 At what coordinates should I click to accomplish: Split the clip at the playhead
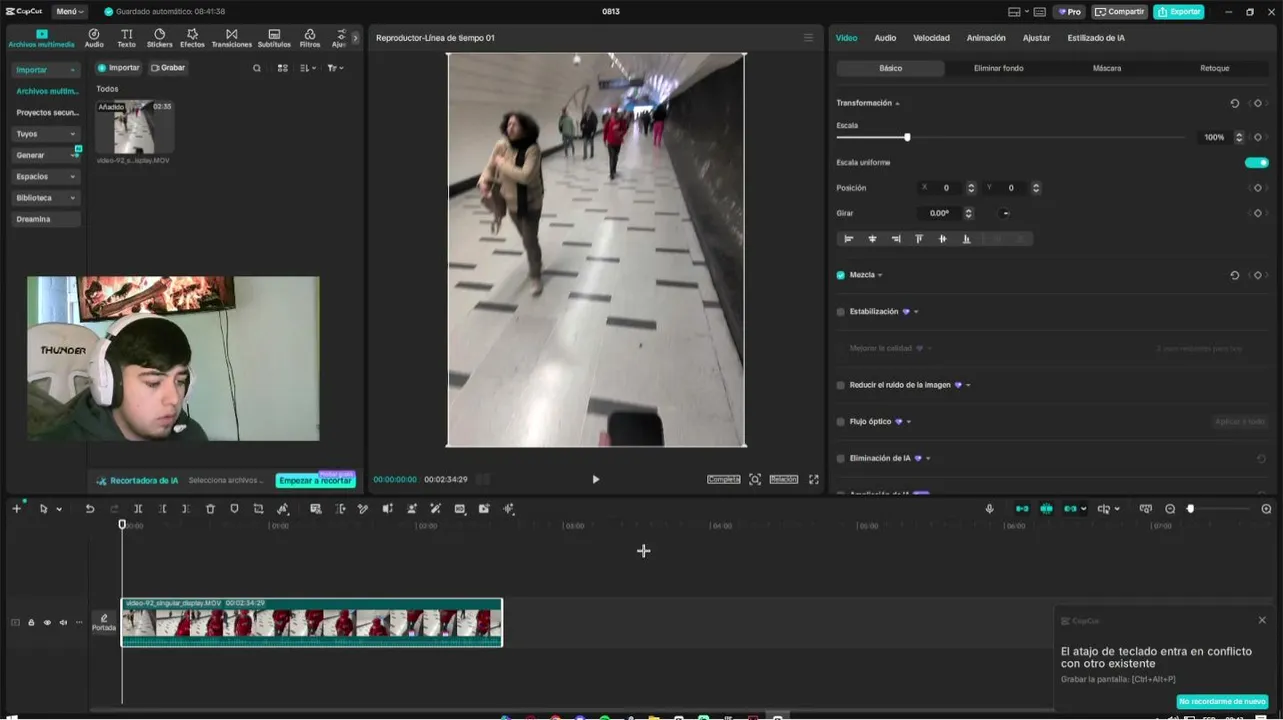point(138,509)
